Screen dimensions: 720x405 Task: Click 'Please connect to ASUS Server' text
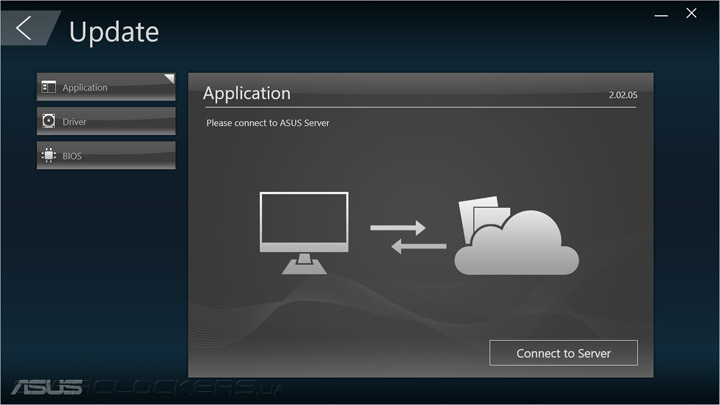click(268, 123)
